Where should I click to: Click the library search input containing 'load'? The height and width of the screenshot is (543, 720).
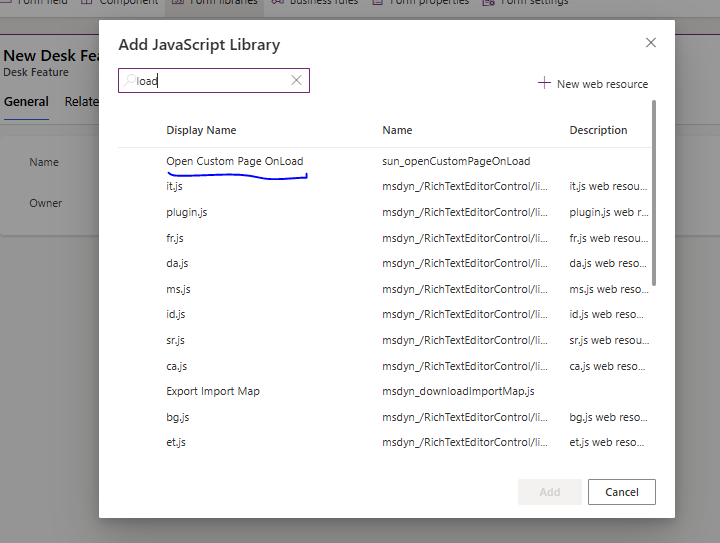214,80
